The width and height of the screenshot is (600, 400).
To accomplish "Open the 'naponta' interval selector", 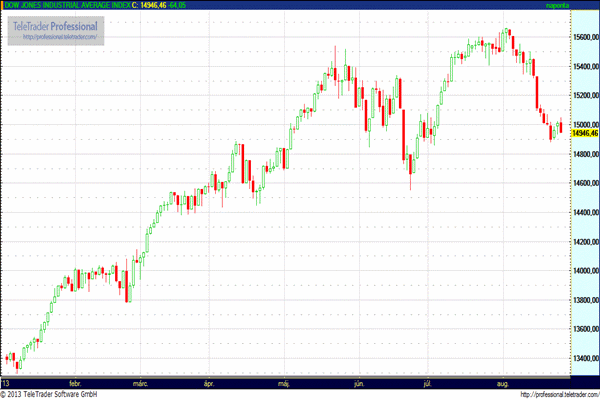I will 579,5.
